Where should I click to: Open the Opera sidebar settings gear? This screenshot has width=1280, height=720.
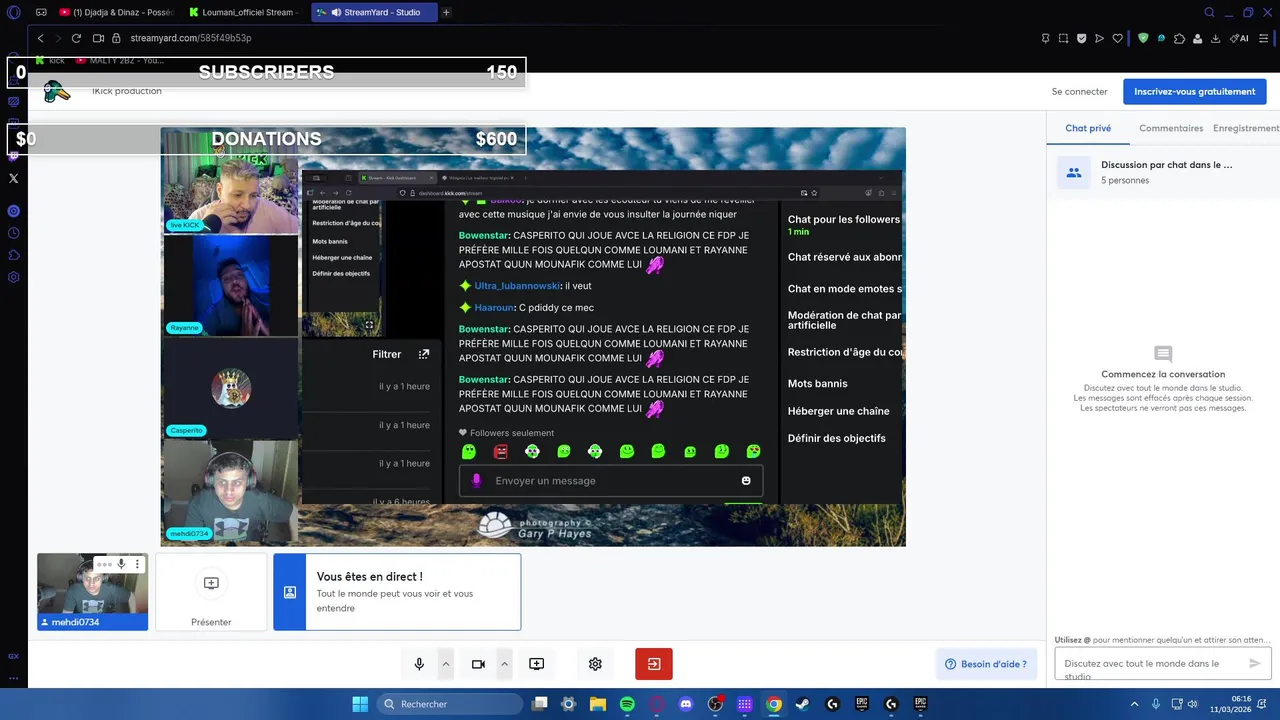pos(13,277)
